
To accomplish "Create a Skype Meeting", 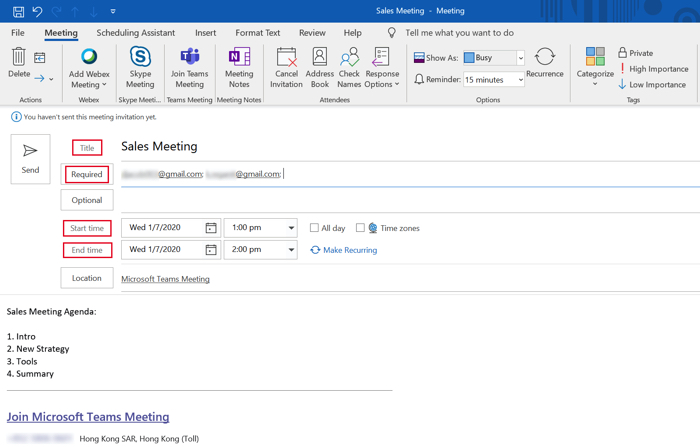I will click(x=140, y=68).
